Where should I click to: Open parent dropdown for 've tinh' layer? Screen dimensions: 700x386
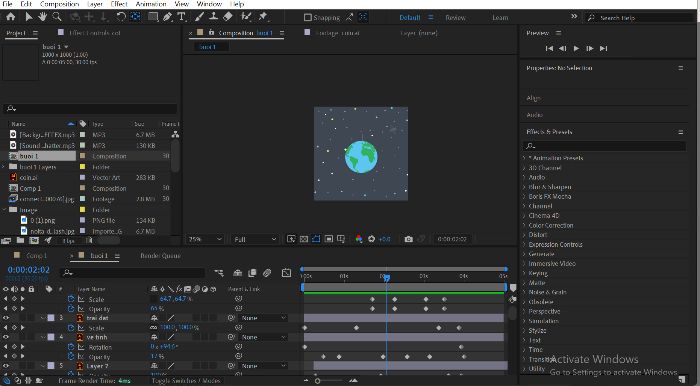[263, 337]
